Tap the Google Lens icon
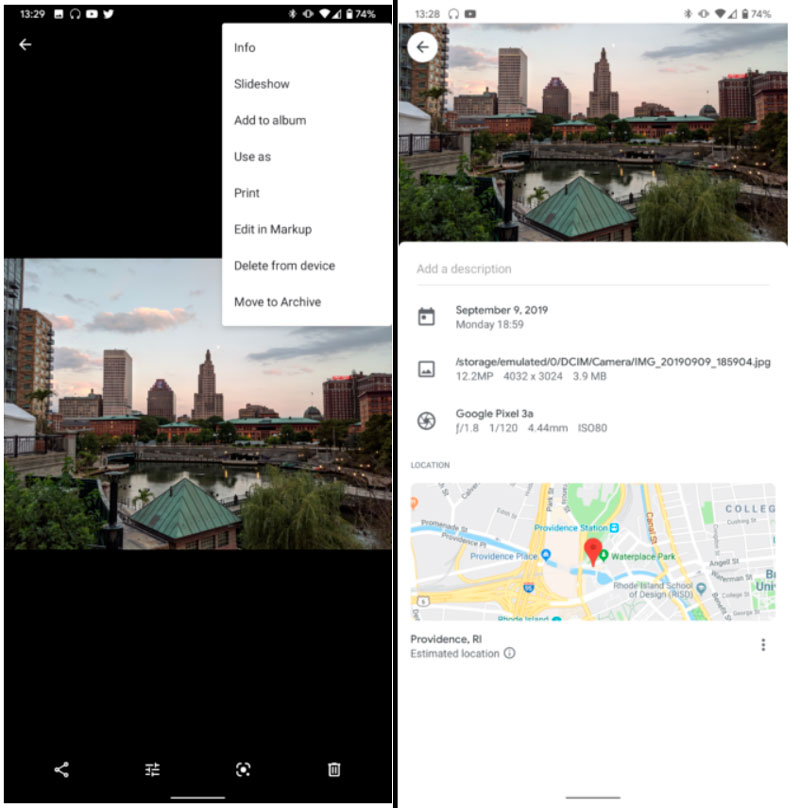This screenshot has height=808, width=800. tap(243, 769)
